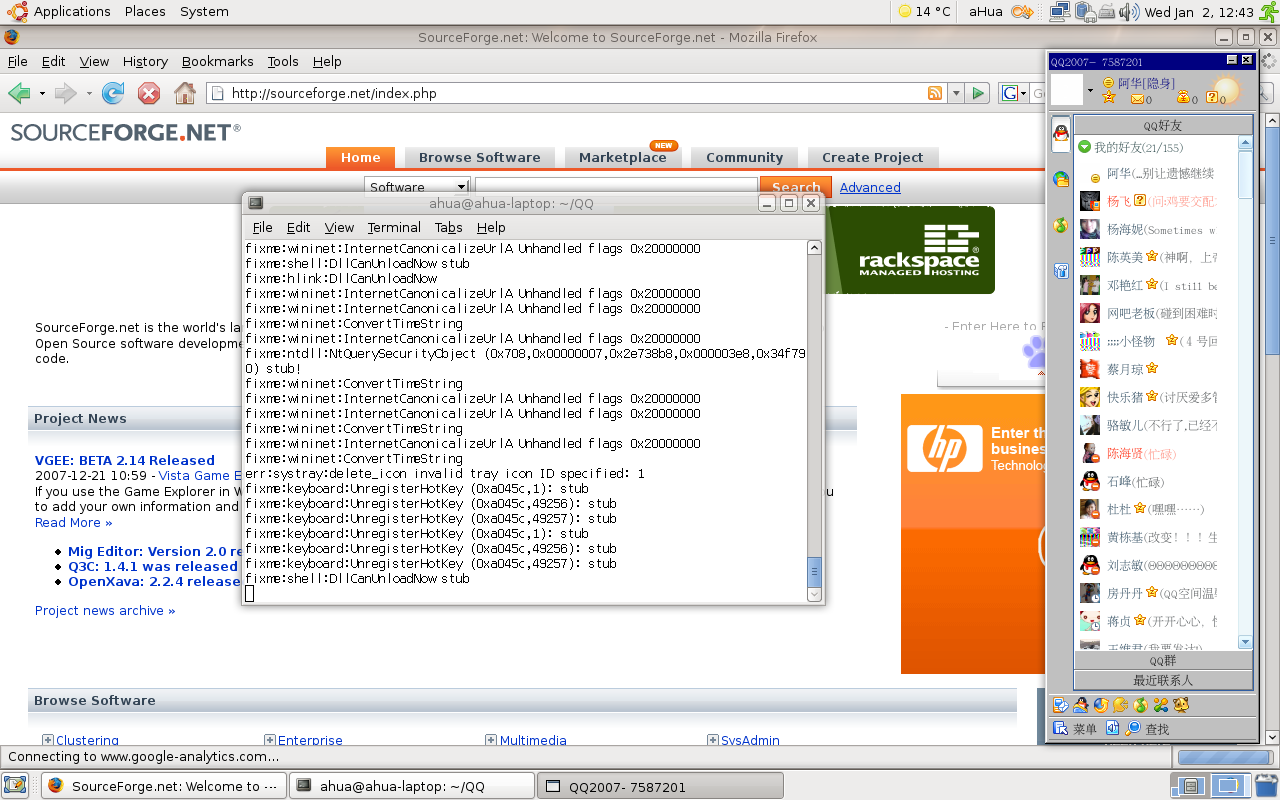Open QQ message manager bottom icon
Image resolution: width=1280 pixels, height=800 pixels.
click(x=1061, y=705)
